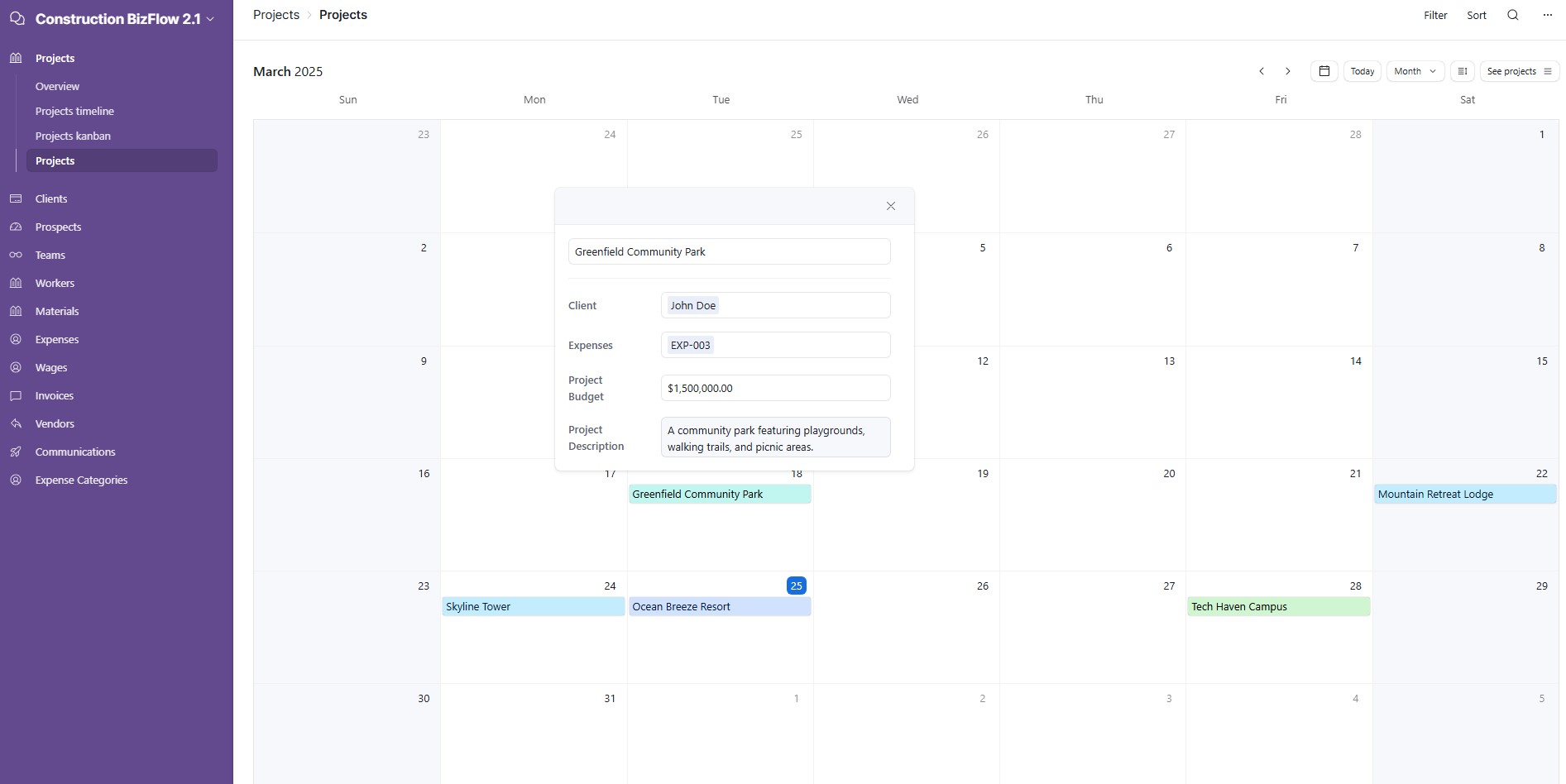The width and height of the screenshot is (1566, 784).
Task: Open the green Tech Haven Campus event
Action: point(1277,606)
